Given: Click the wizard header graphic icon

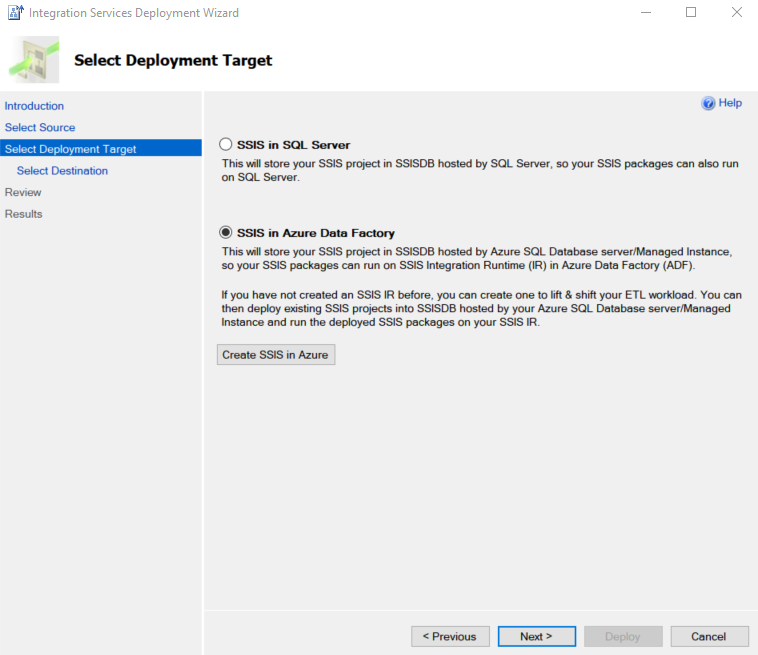Looking at the screenshot, I should coord(34,60).
